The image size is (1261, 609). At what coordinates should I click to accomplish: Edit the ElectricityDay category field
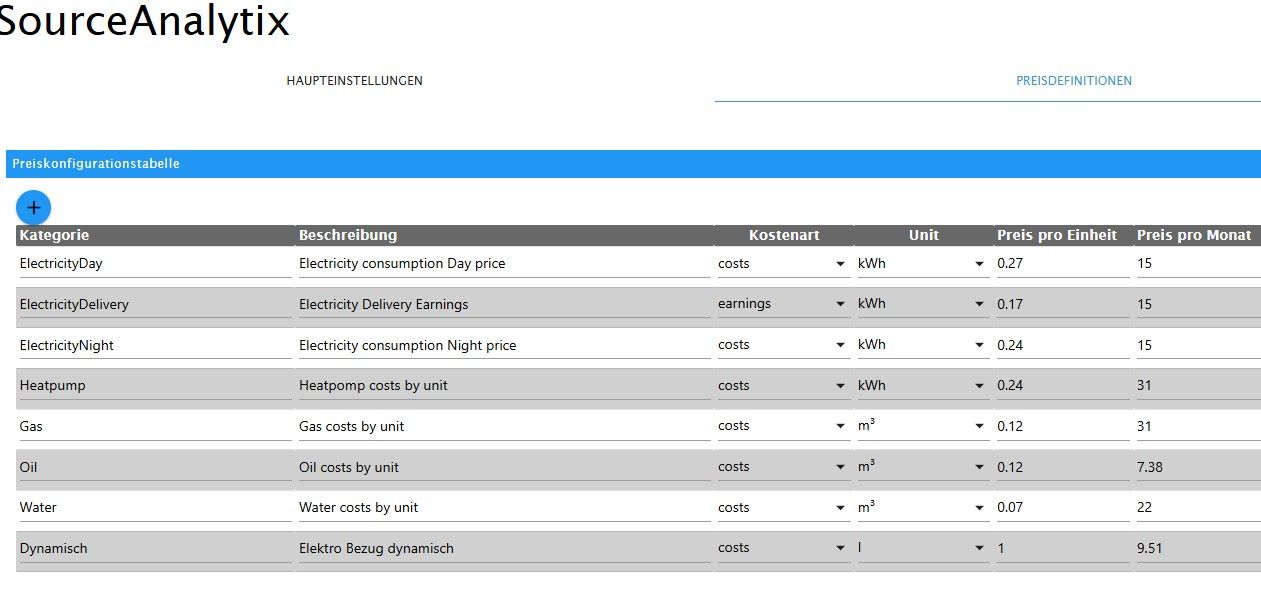tap(155, 264)
